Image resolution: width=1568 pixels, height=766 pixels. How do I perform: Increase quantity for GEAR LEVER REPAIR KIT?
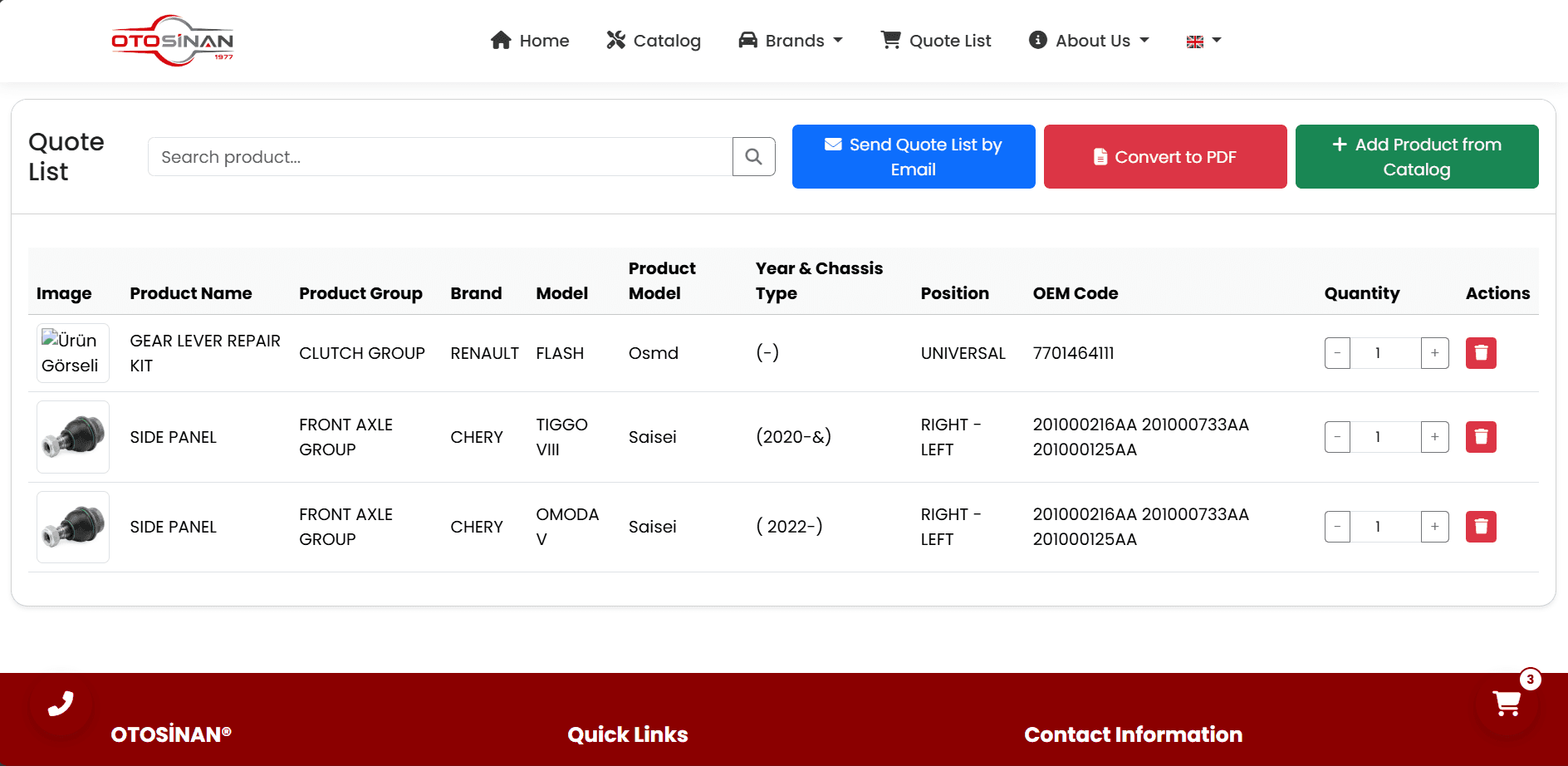(x=1435, y=353)
